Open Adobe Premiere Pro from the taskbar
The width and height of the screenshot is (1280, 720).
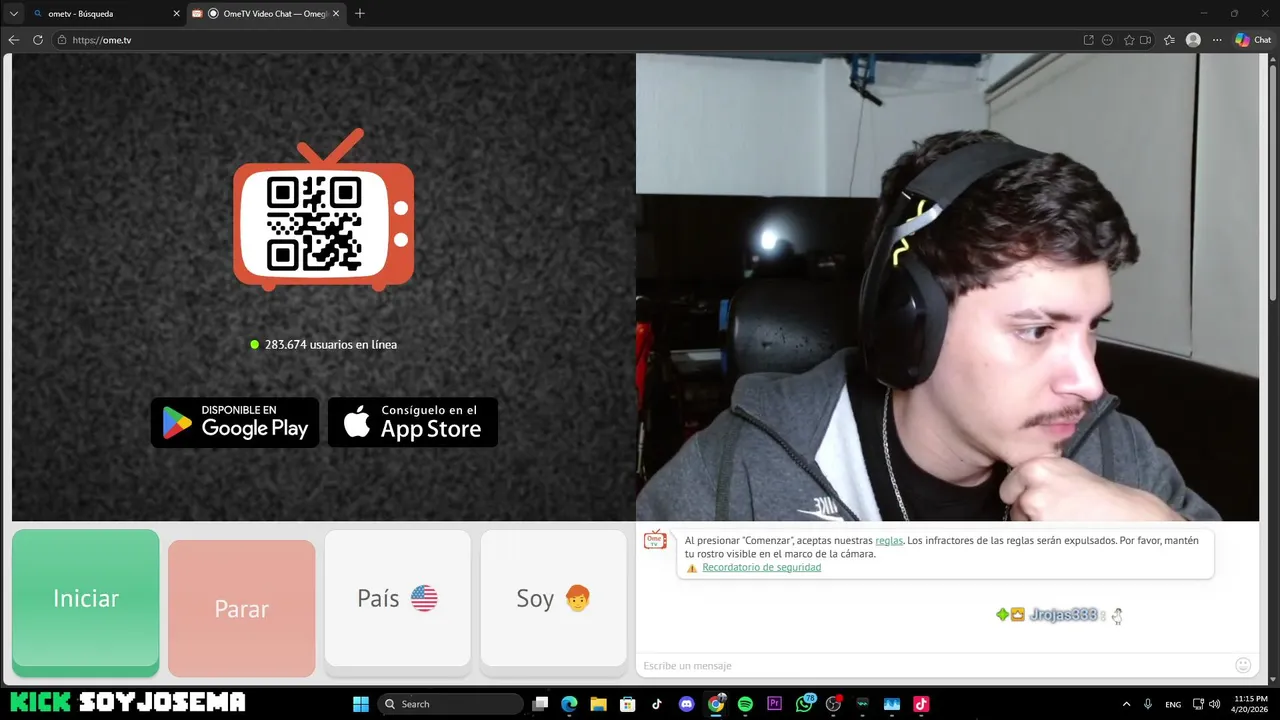[x=774, y=704]
